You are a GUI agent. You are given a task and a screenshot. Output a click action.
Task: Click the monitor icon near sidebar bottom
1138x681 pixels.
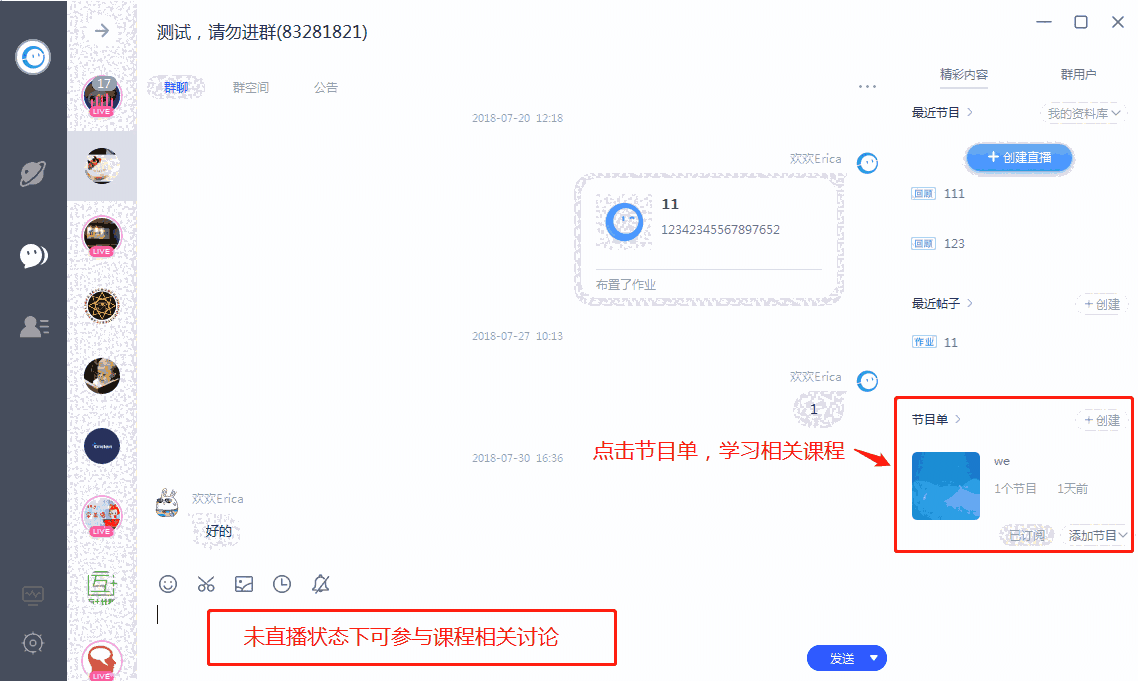[33, 595]
